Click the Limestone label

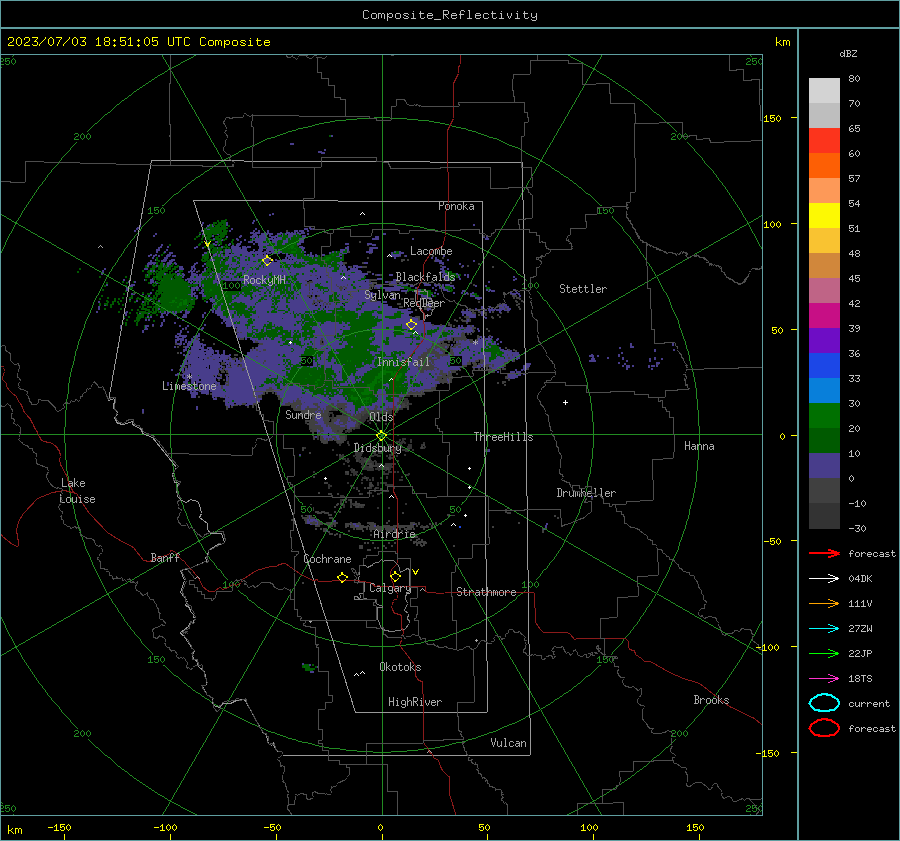[189, 386]
